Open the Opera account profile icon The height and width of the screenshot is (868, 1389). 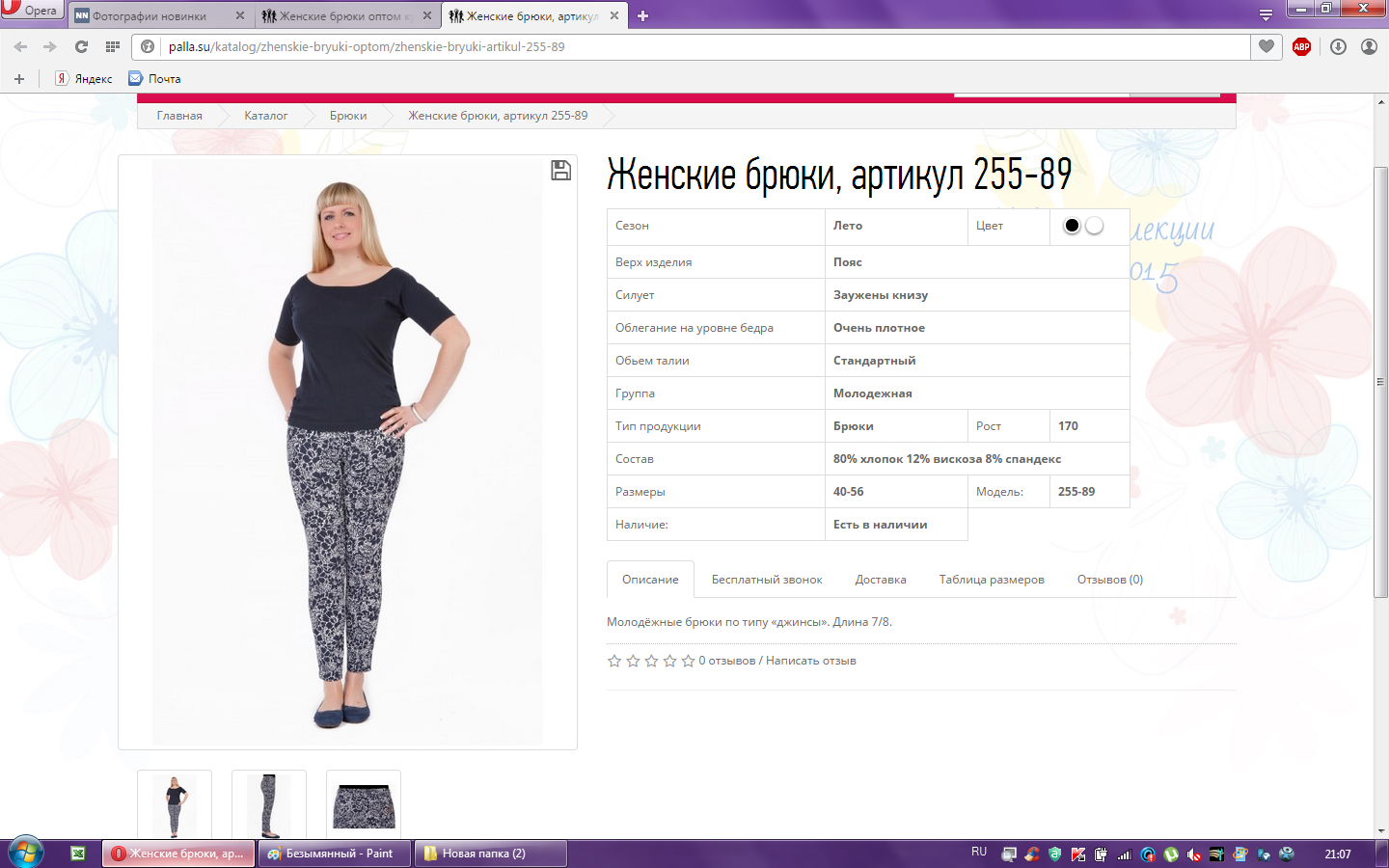coord(1369,46)
